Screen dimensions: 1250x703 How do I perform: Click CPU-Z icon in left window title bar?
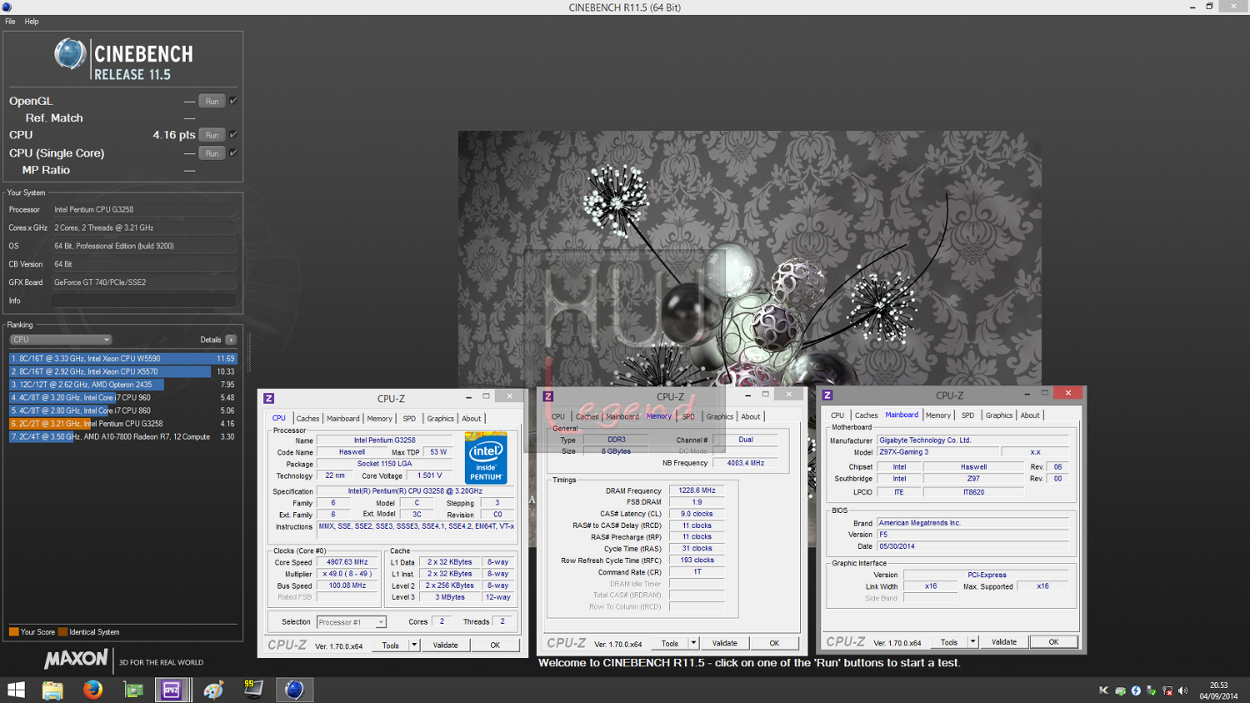pyautogui.click(x=268, y=398)
